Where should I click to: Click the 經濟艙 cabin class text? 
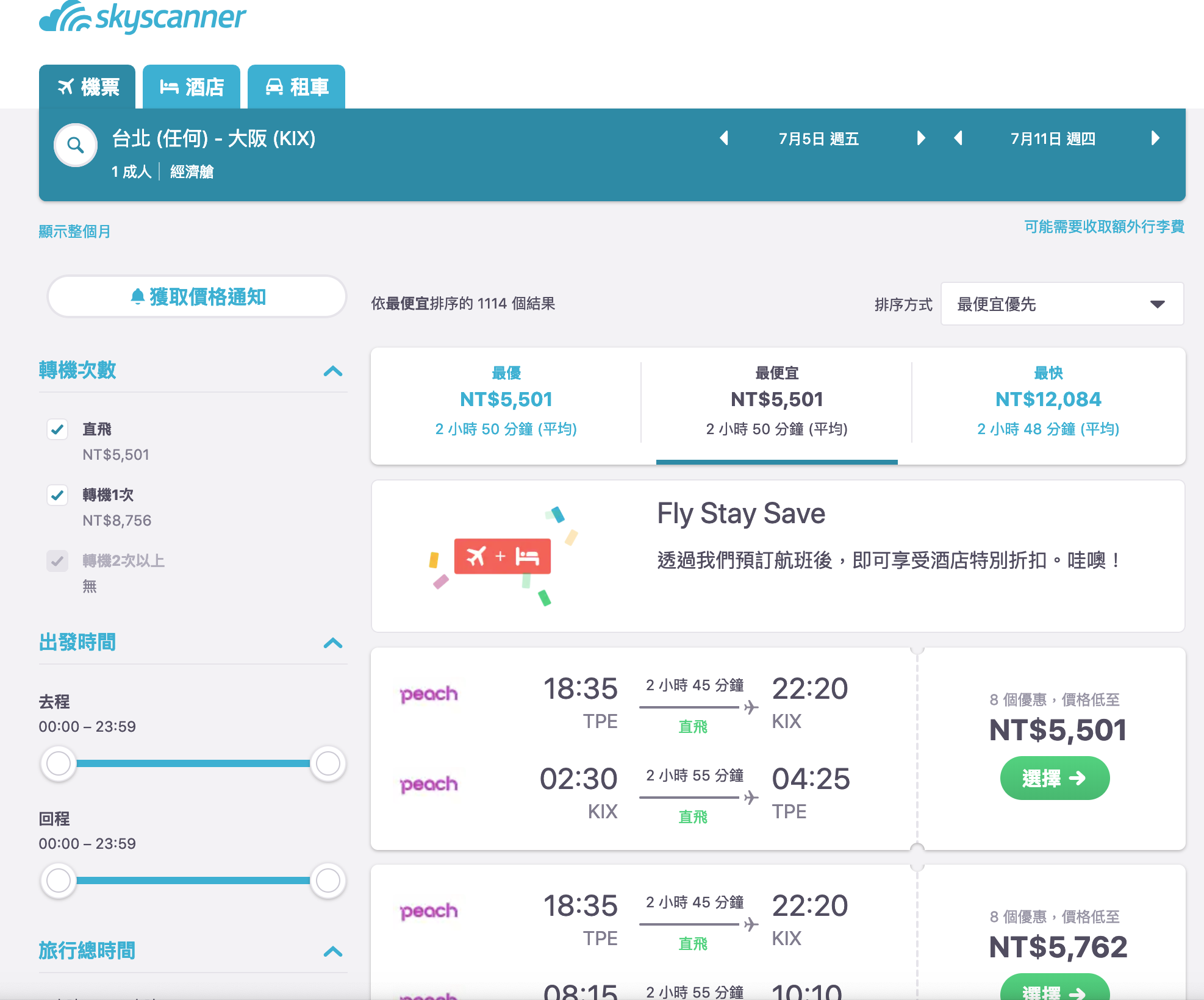click(192, 172)
